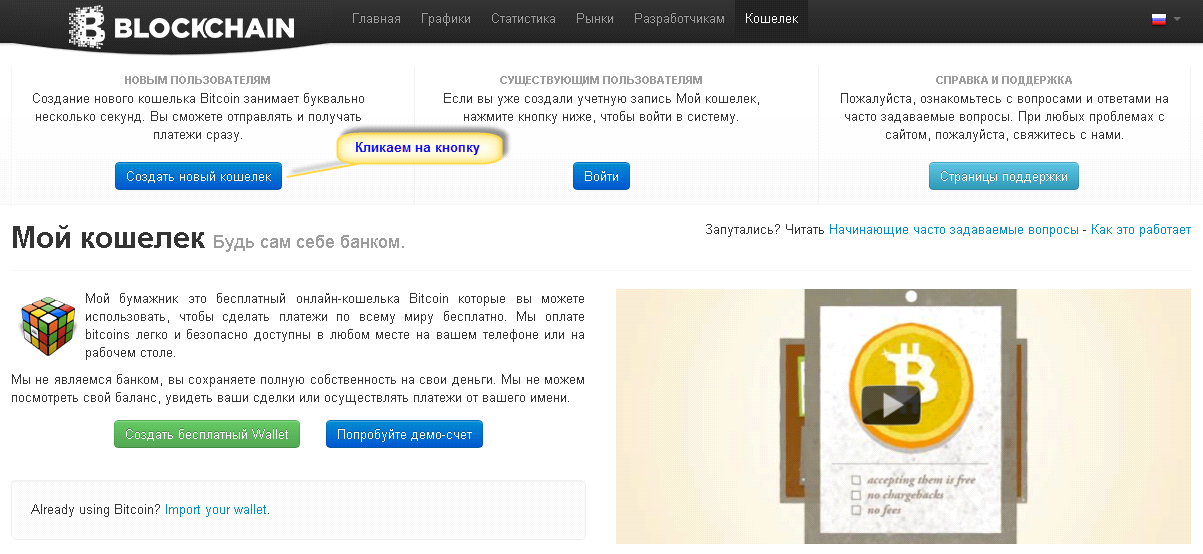
Task: Click the Будь сам себе банком subtitle
Action: [x=309, y=242]
